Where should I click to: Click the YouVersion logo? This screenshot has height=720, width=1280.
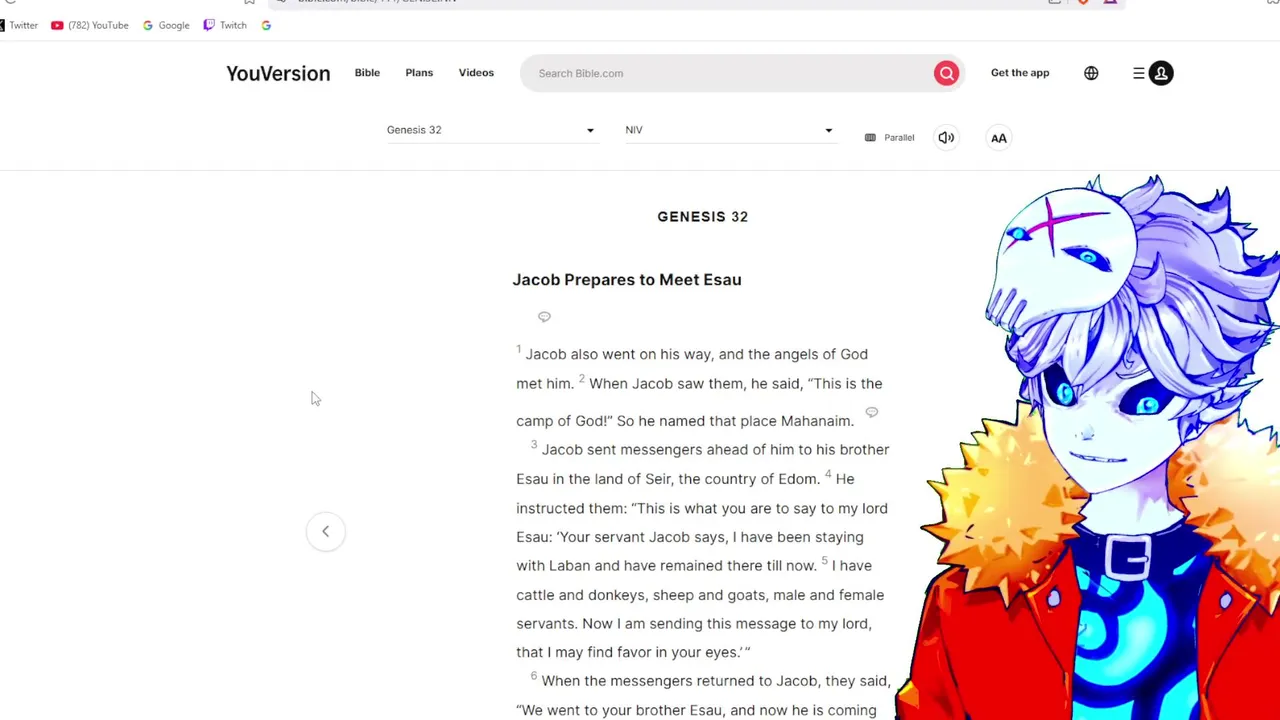coord(278,73)
